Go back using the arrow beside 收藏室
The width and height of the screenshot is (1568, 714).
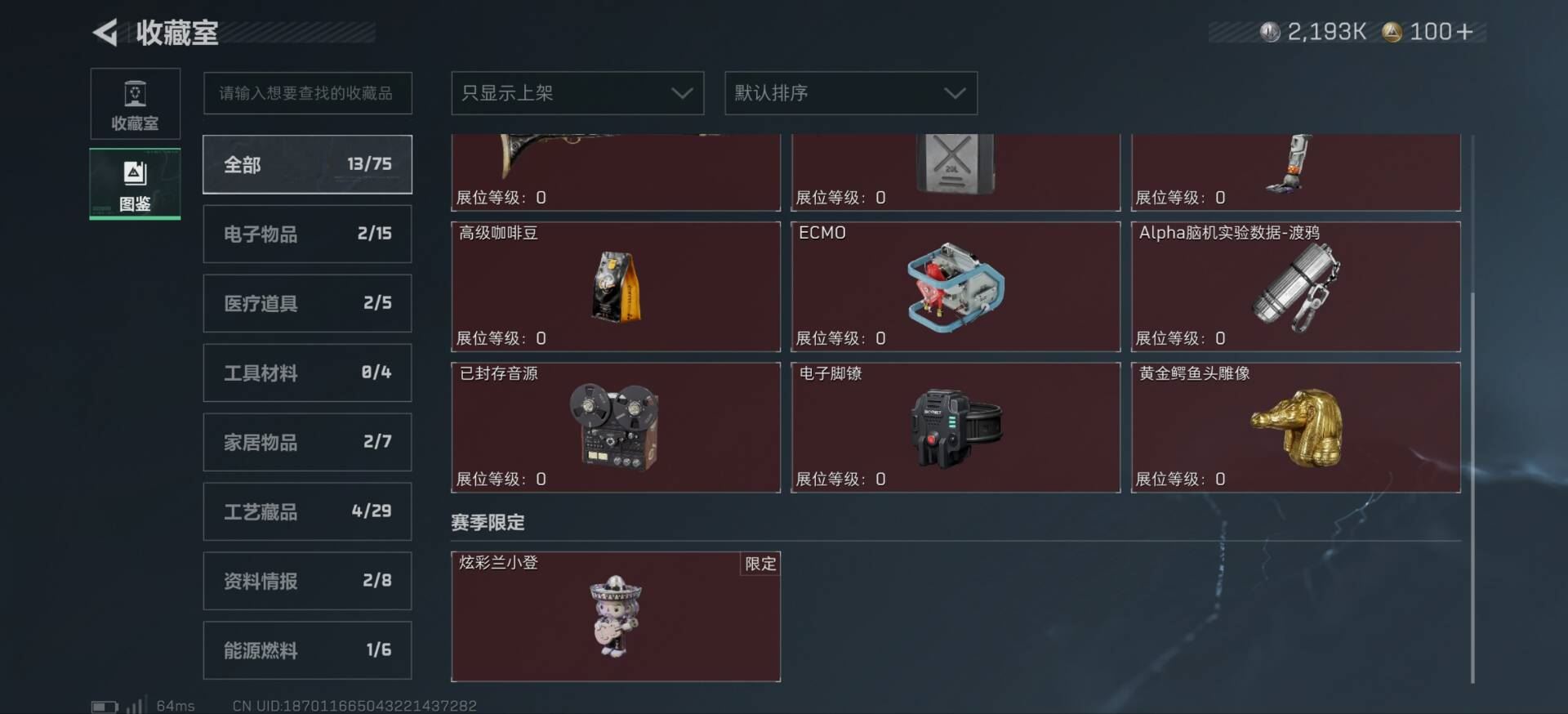click(105, 33)
